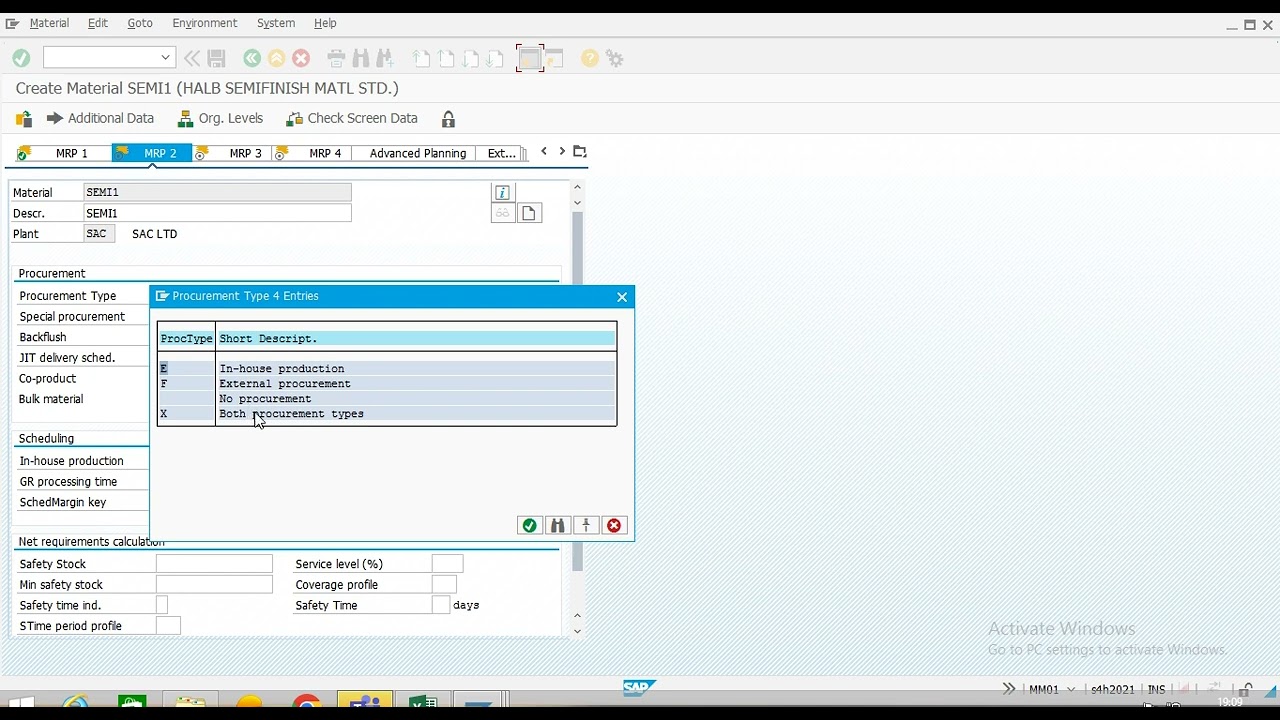Select No procurement entry

387,399
